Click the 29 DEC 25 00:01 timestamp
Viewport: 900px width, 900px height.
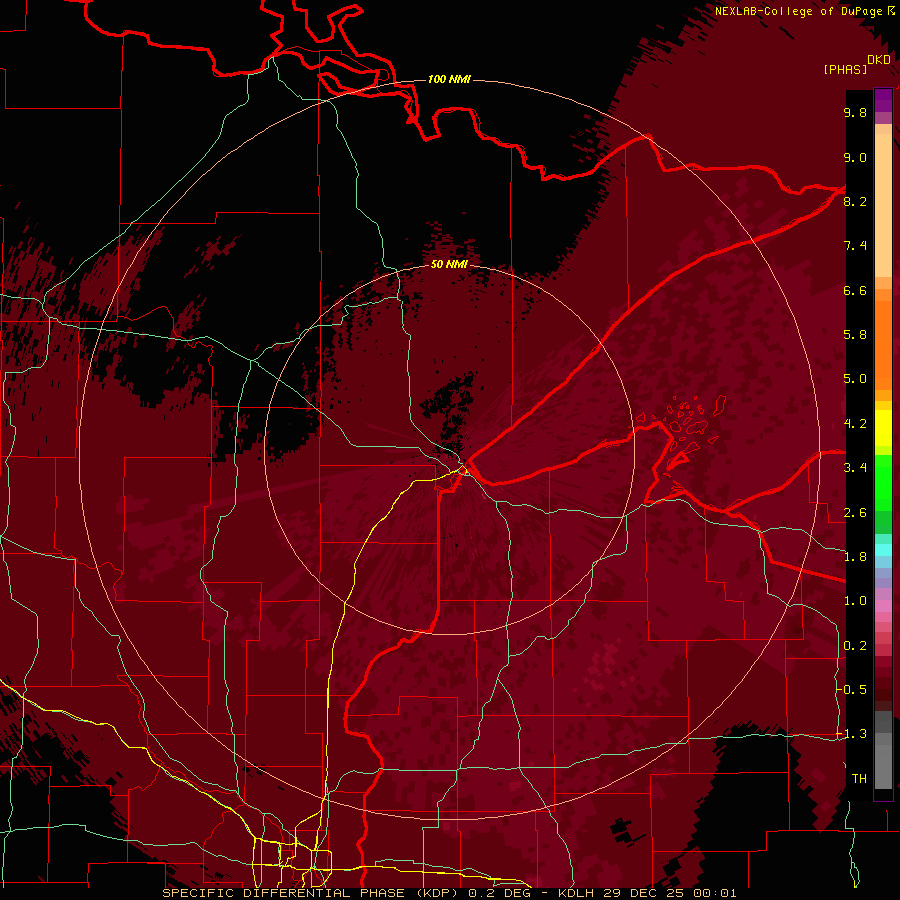(670, 893)
